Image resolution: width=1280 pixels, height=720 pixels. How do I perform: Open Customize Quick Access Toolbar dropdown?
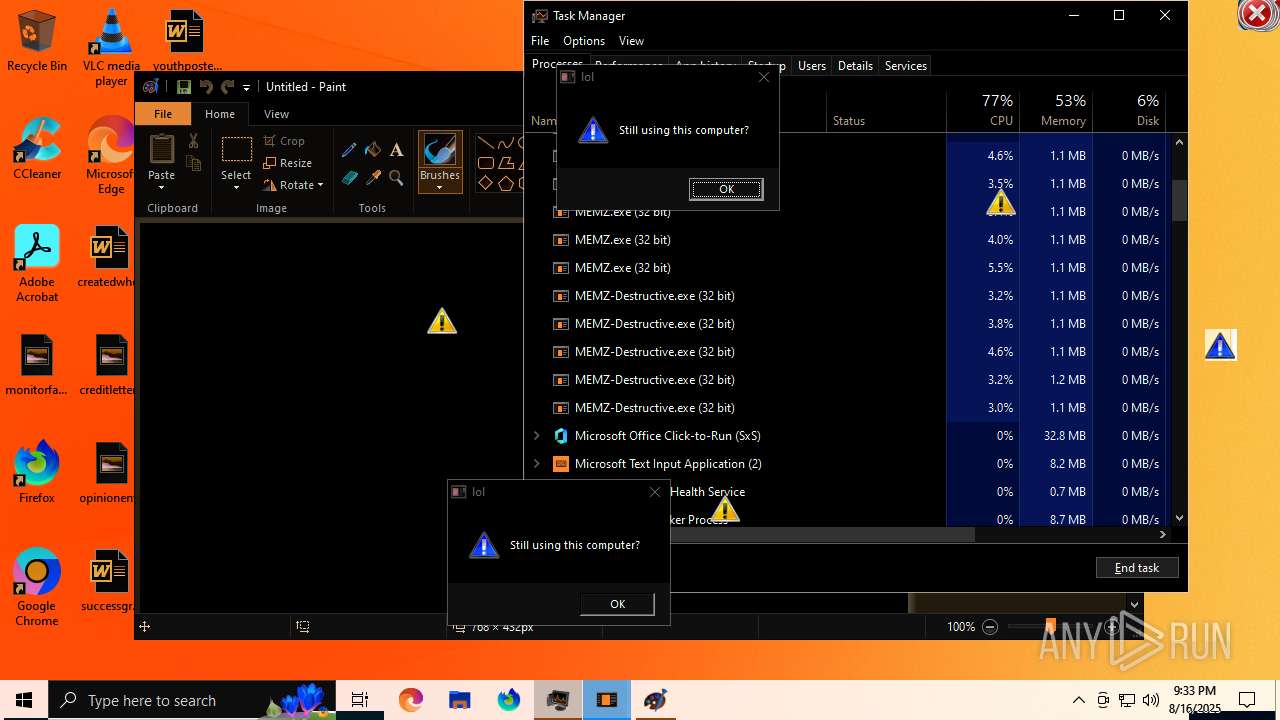(246, 88)
